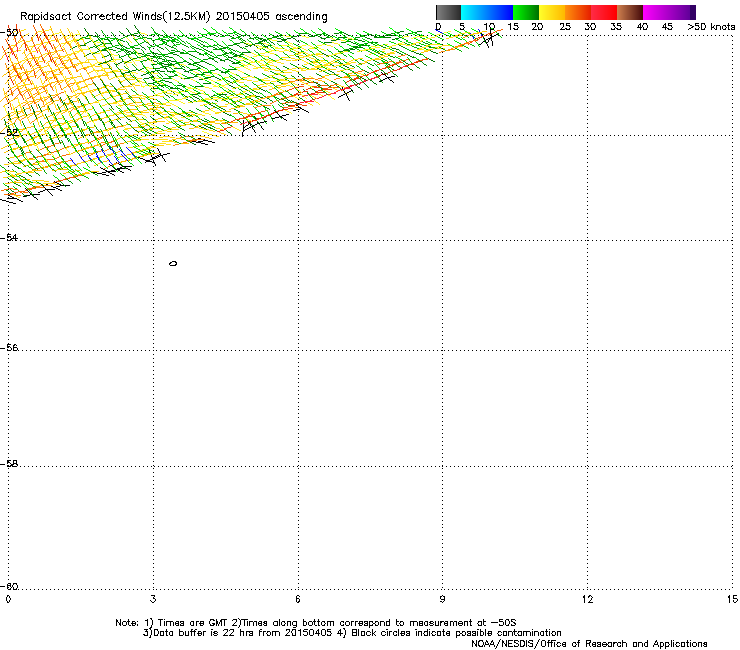Click the chart title 'Rapidscat Corrected Winds(12.5KM)'
740x650 pixels.
(115, 16)
